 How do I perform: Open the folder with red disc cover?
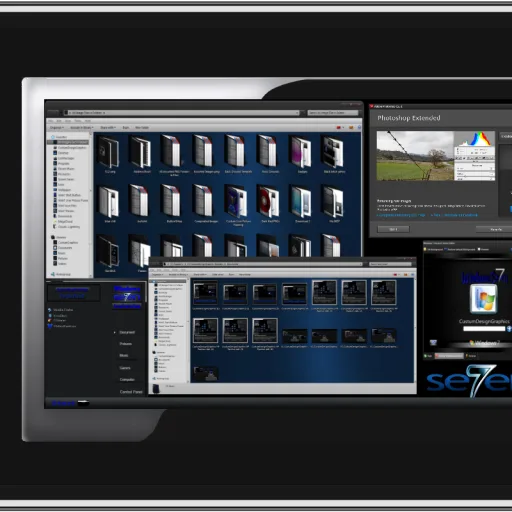(267, 201)
